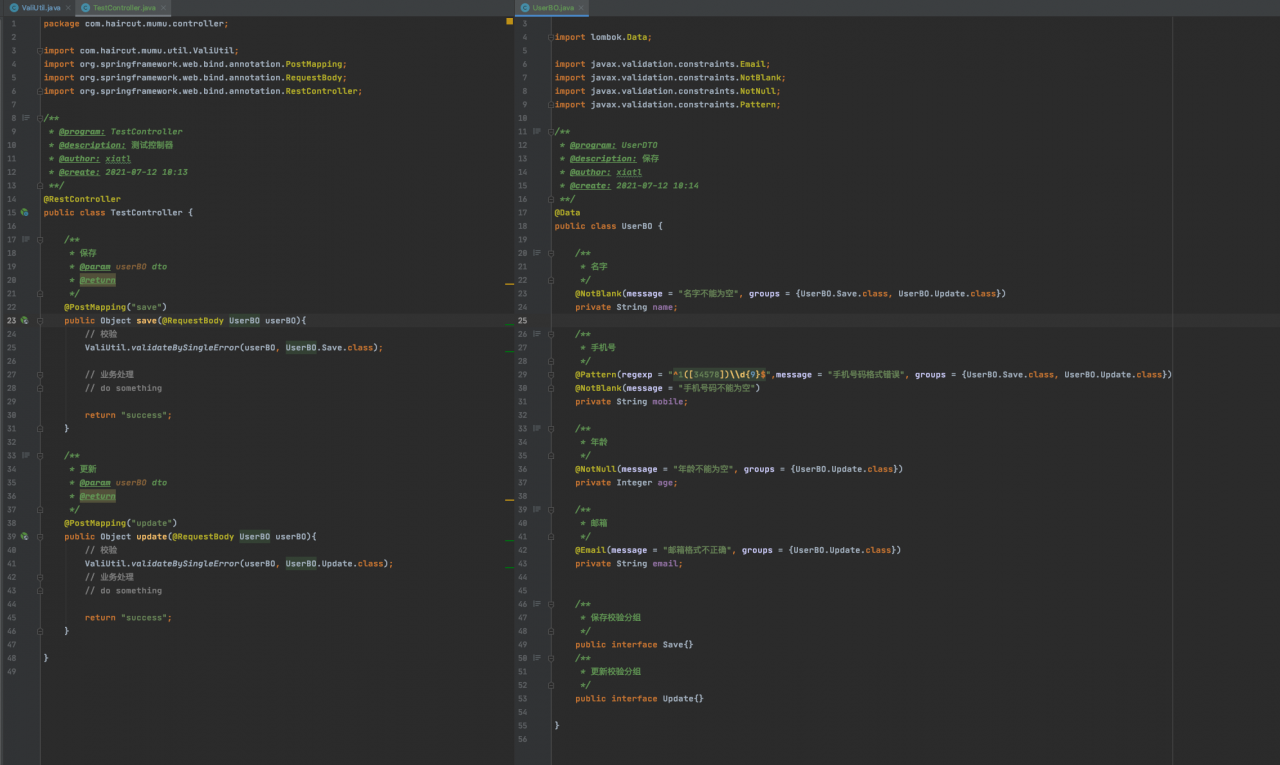The width and height of the screenshot is (1280, 765).
Task: Close the ValiUtil.java tab
Action: click(x=69, y=7)
